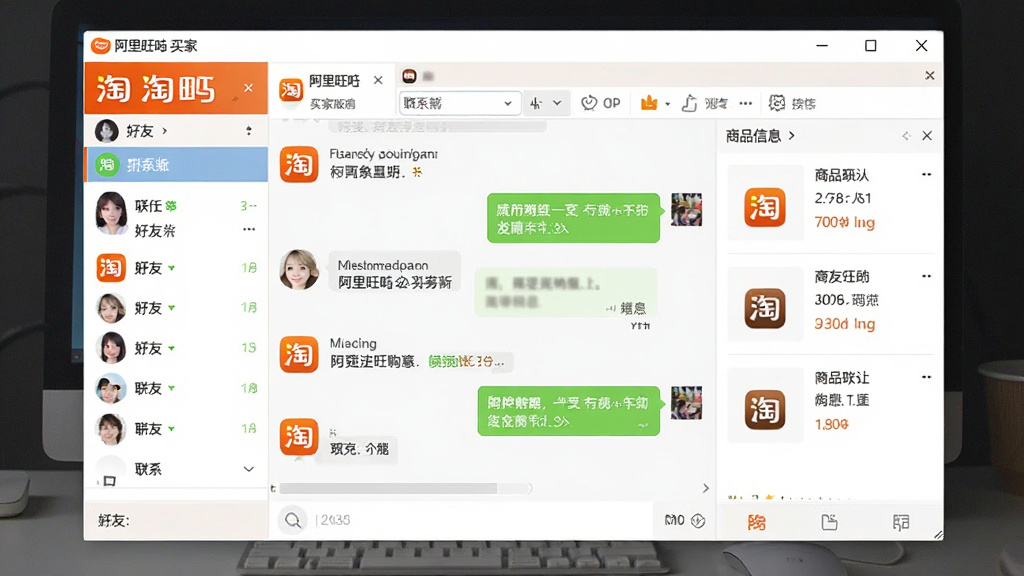Click the lower green outgoing message bubble

click(x=569, y=411)
